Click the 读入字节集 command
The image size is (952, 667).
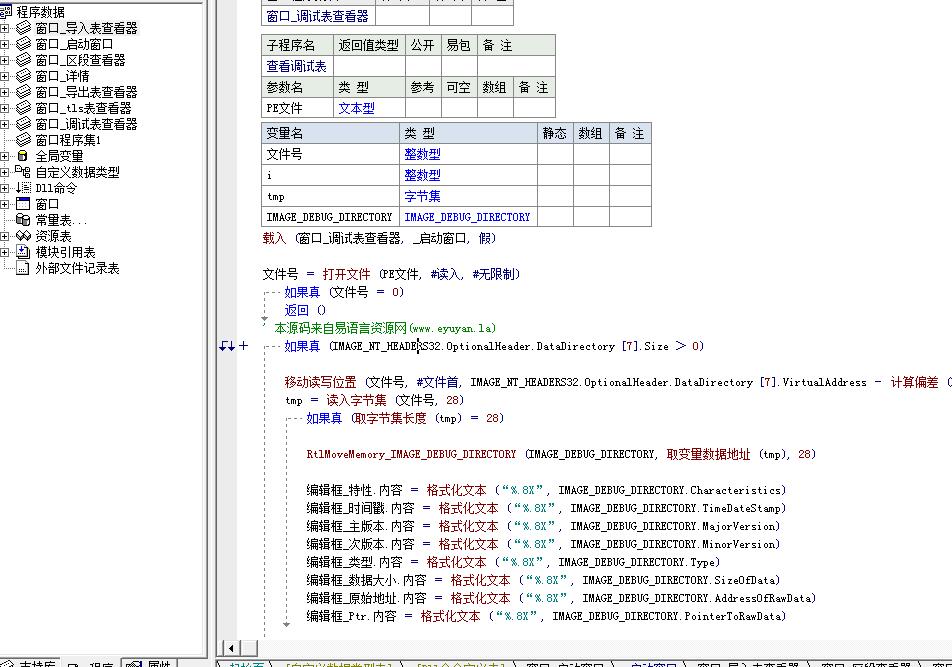(x=356, y=401)
